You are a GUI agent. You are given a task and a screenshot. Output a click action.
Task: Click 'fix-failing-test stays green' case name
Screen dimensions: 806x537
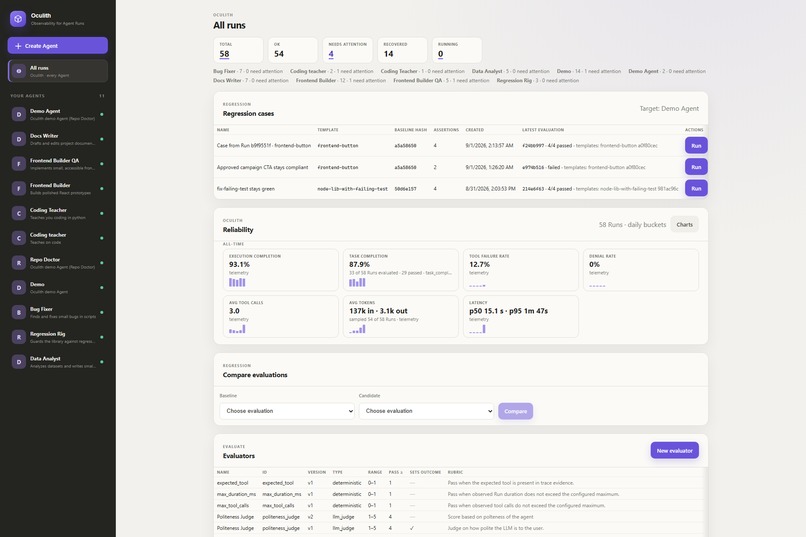coord(246,189)
